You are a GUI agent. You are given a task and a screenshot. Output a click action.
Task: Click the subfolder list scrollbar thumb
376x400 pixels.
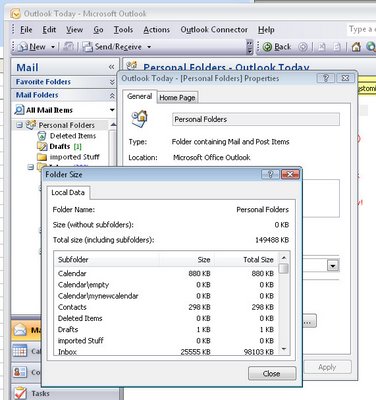tap(284, 268)
